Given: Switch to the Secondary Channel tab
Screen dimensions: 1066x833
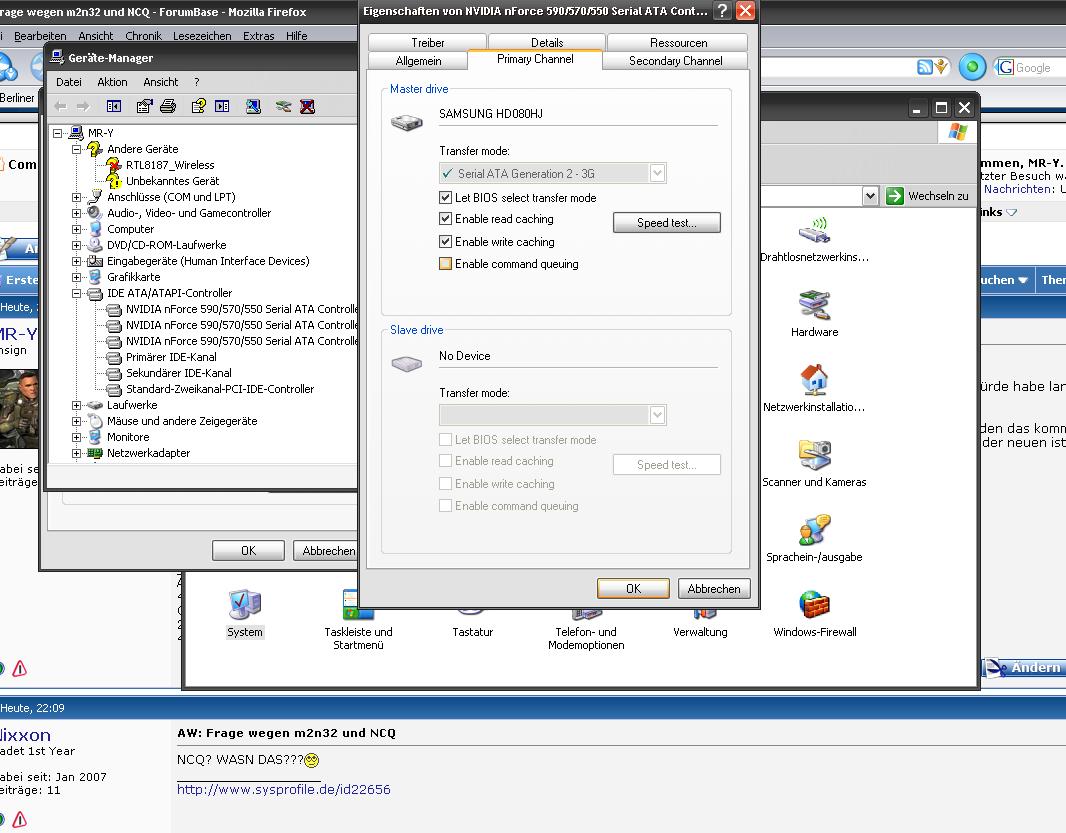Looking at the screenshot, I should [x=675, y=61].
